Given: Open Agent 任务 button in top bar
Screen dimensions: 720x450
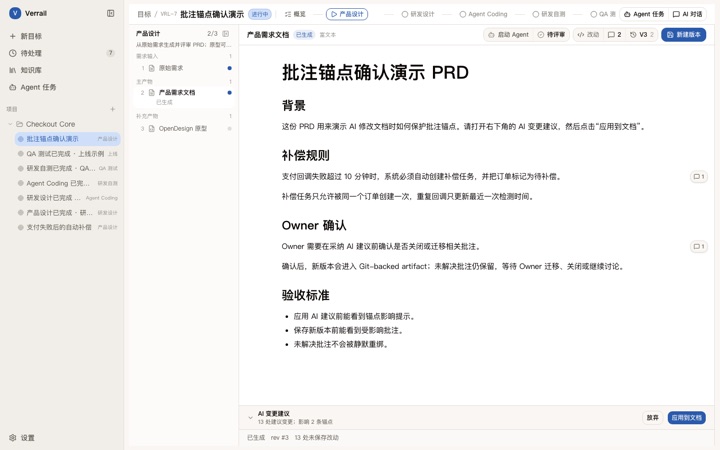Looking at the screenshot, I should pos(644,14).
